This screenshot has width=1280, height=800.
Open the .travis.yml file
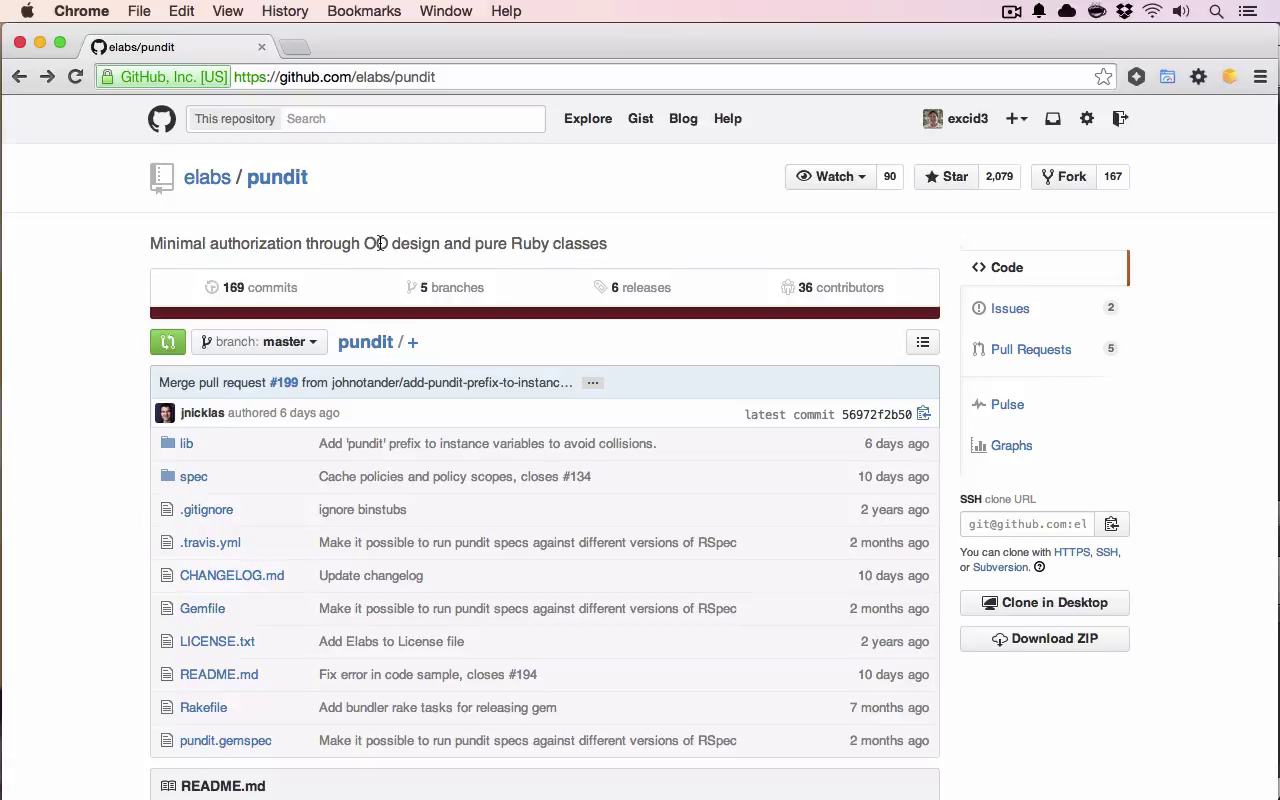coord(210,542)
